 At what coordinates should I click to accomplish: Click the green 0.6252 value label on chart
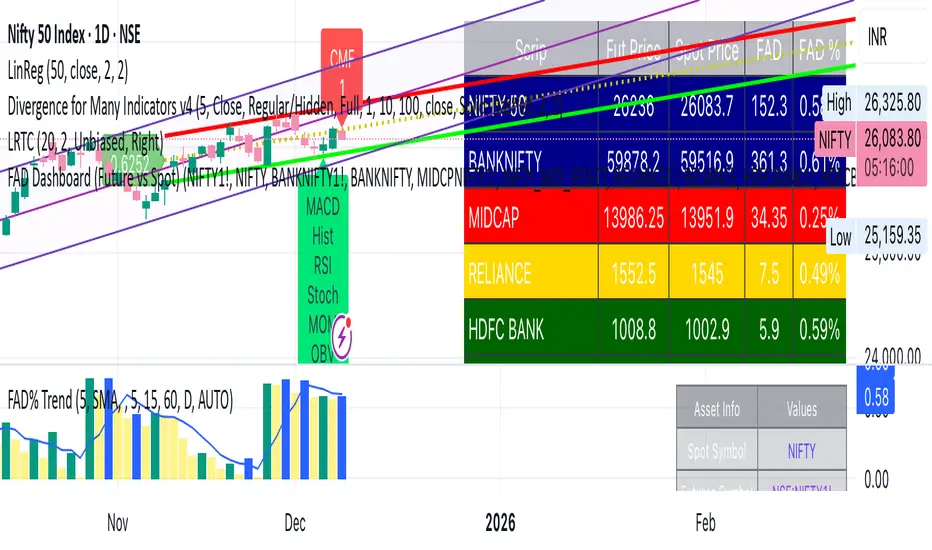(x=132, y=163)
